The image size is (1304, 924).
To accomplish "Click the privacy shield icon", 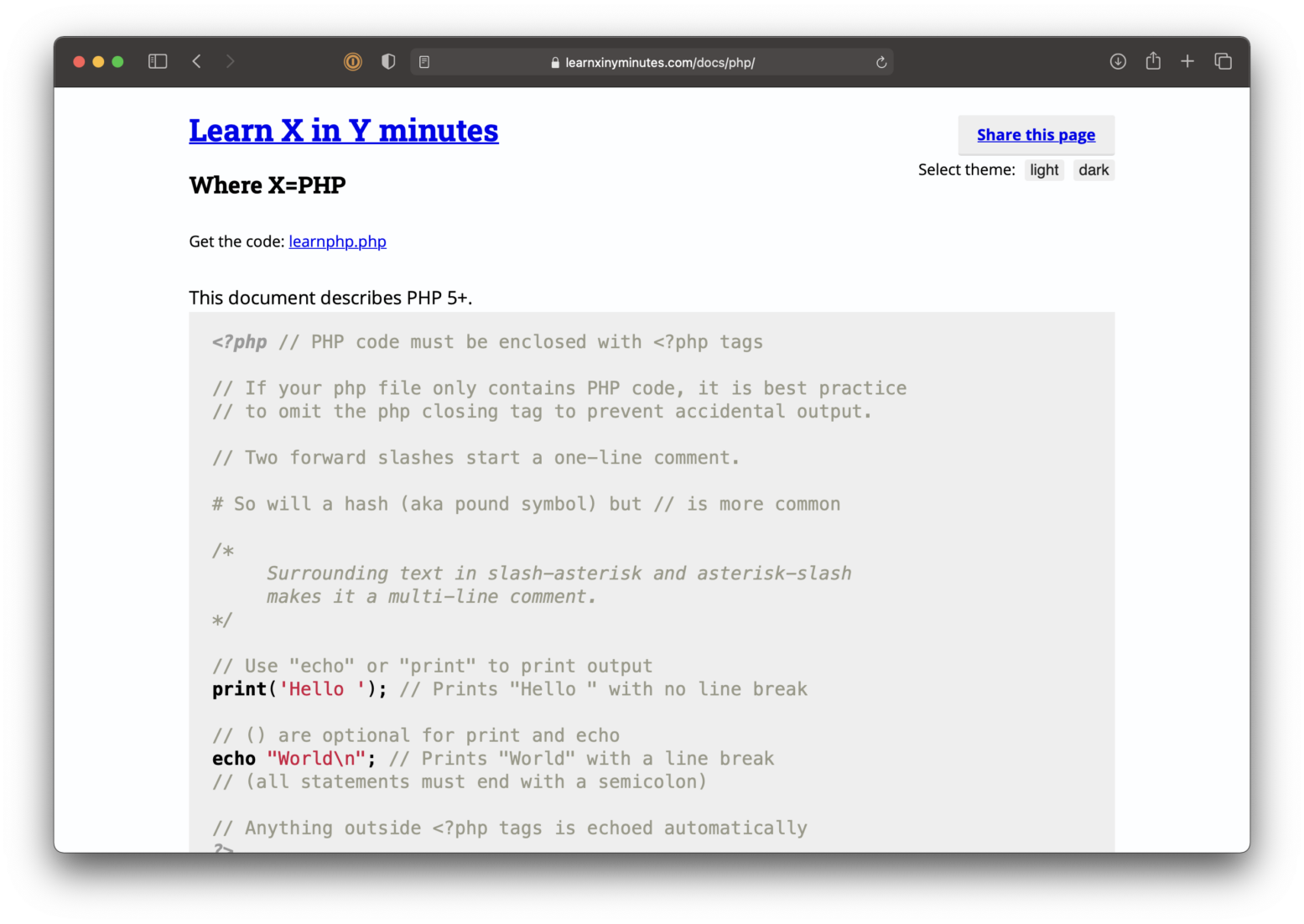I will click(x=387, y=61).
